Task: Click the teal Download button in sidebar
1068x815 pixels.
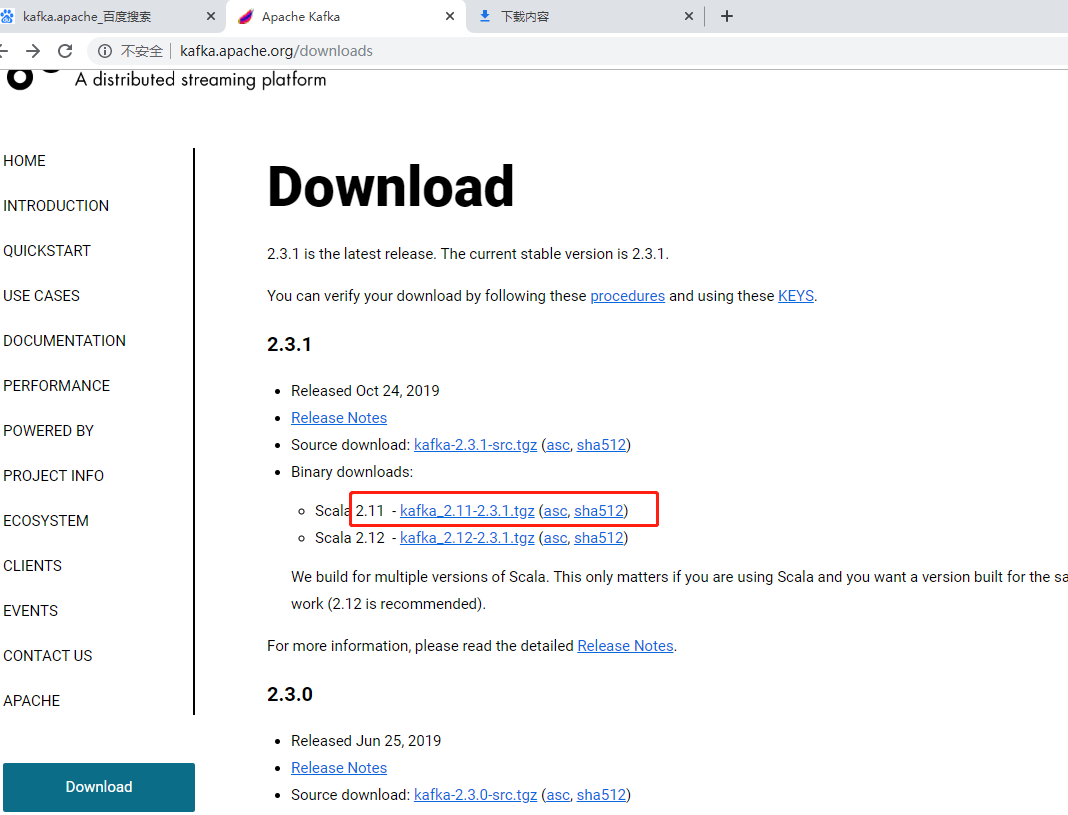Action: (99, 787)
